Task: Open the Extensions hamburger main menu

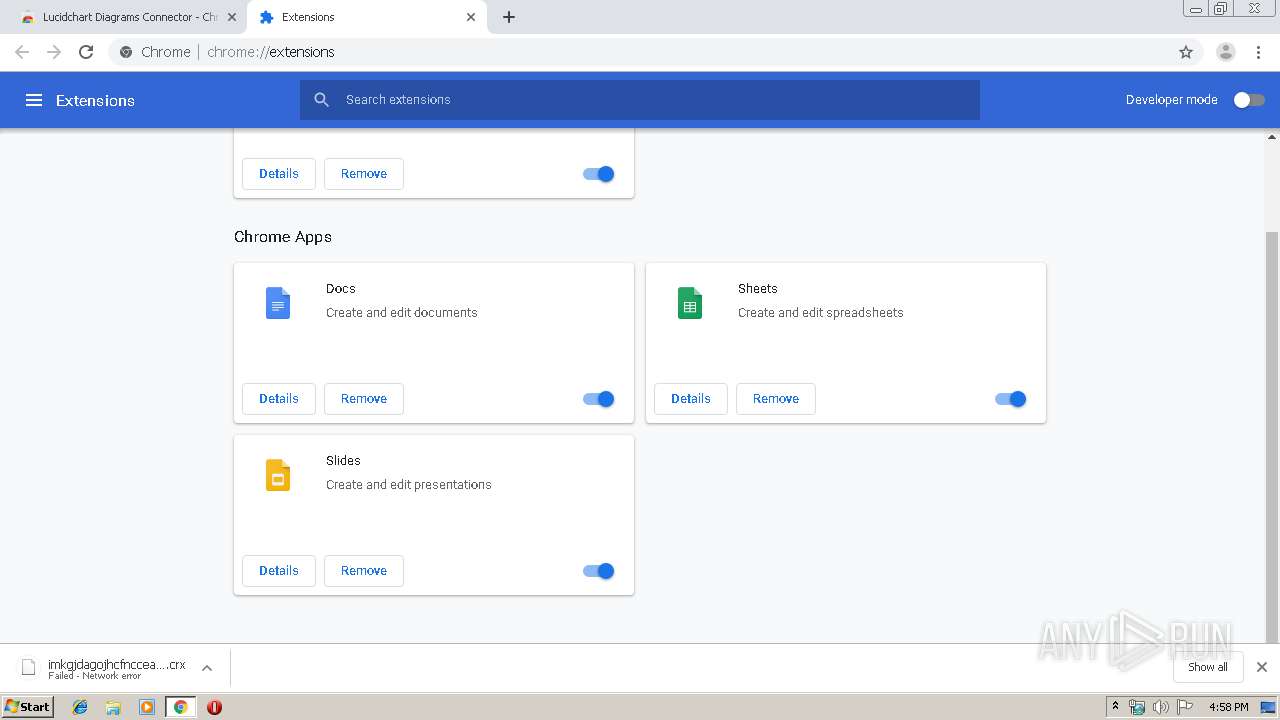Action: 34,100
